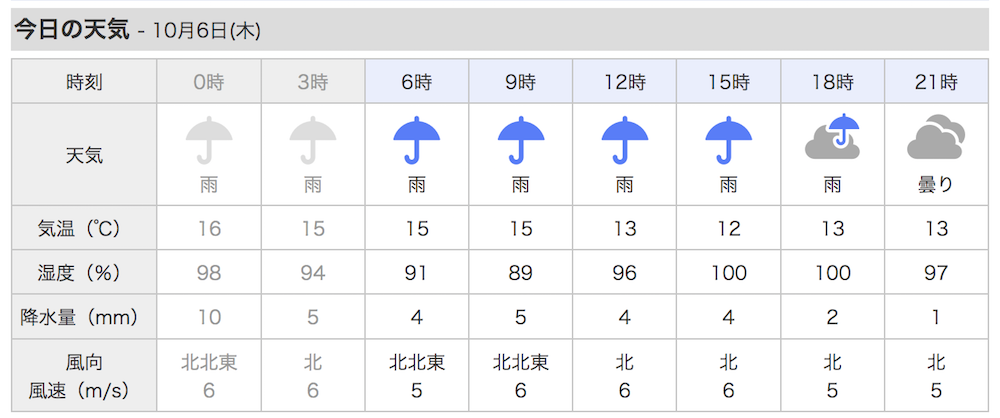Select the 6時 column header
Viewport: 1000px width, 418px height.
point(416,81)
